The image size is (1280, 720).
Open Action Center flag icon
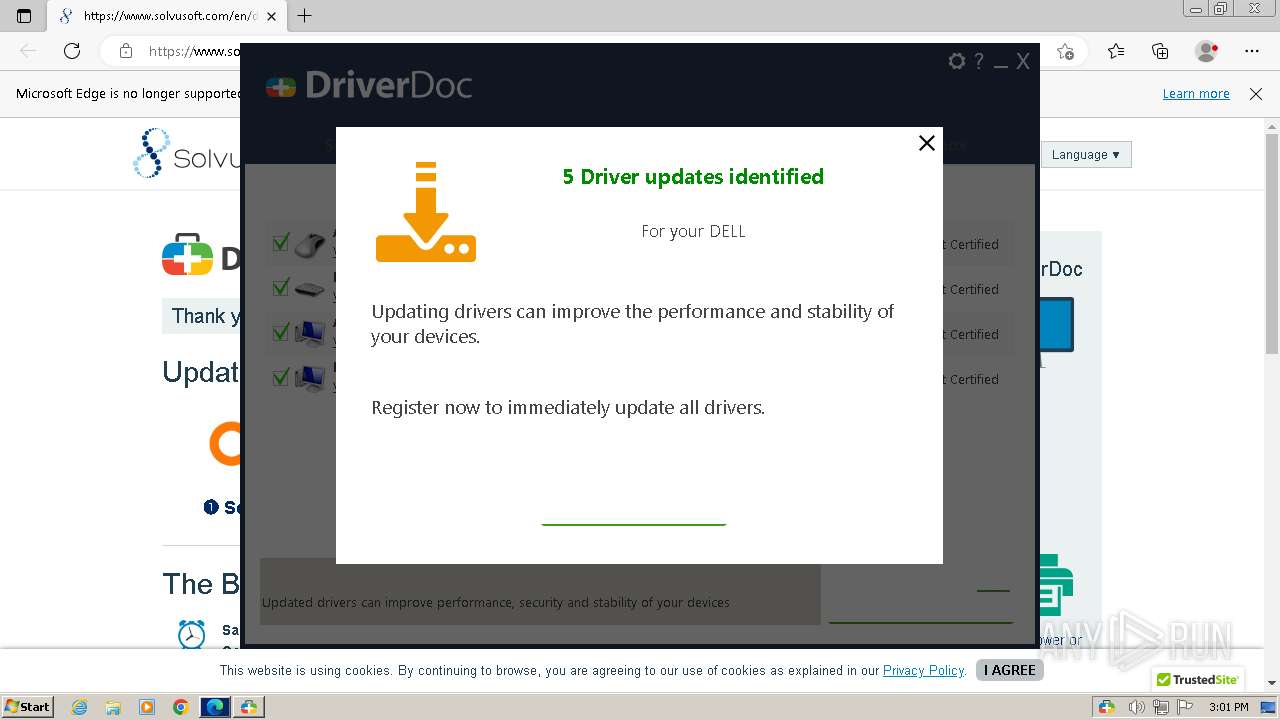coord(1183,707)
